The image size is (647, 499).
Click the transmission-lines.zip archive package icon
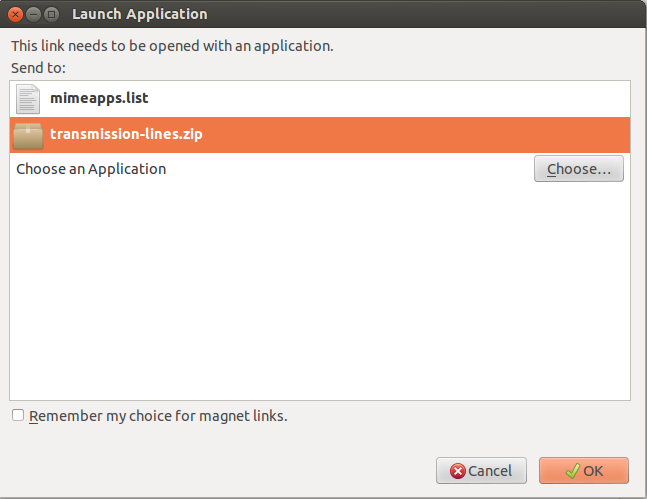click(28, 134)
